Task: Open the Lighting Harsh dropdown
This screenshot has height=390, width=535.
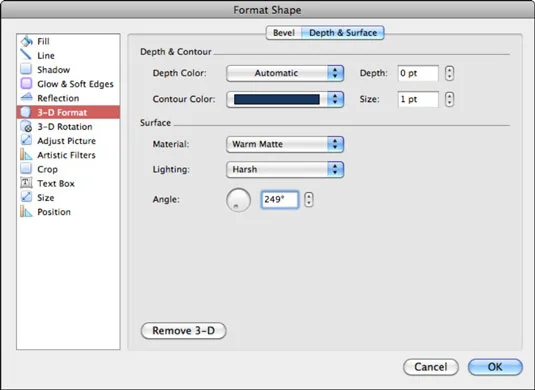Action: coord(285,170)
